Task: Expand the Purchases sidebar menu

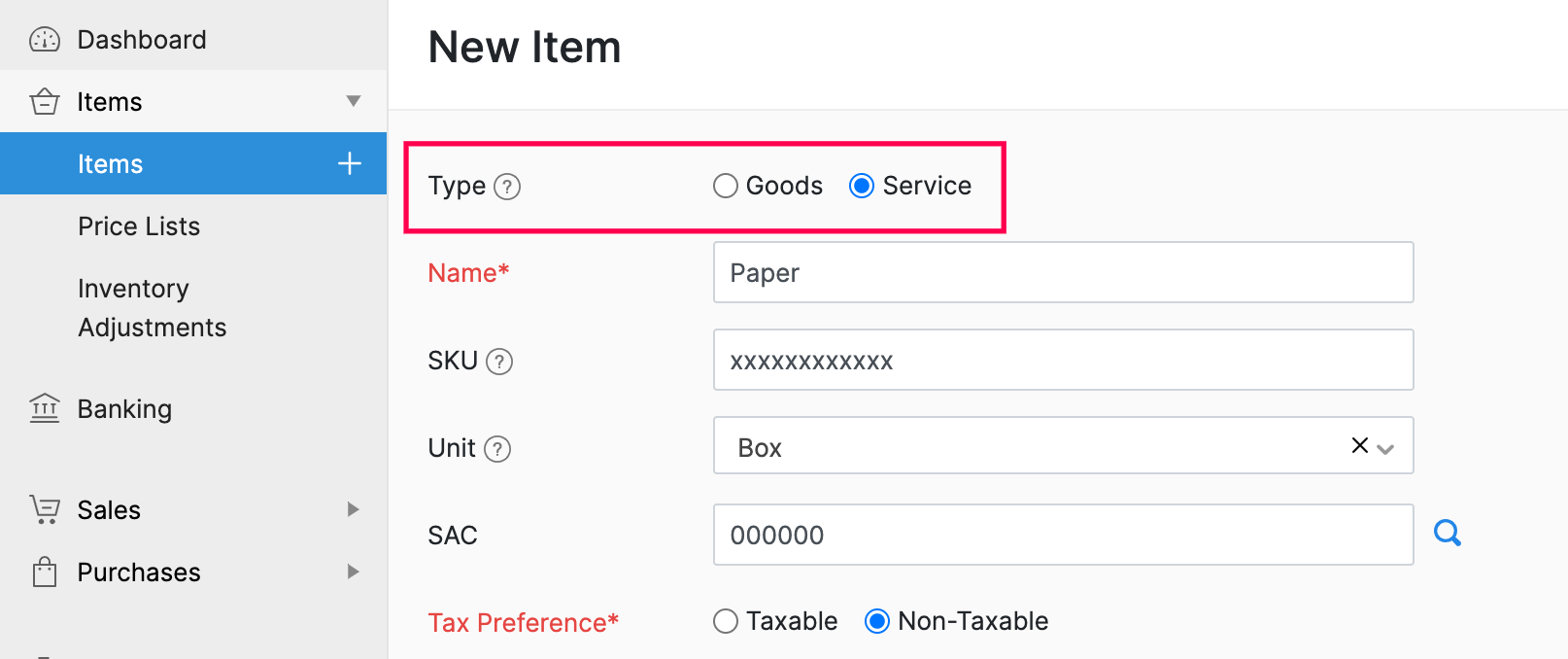Action: coord(354,572)
